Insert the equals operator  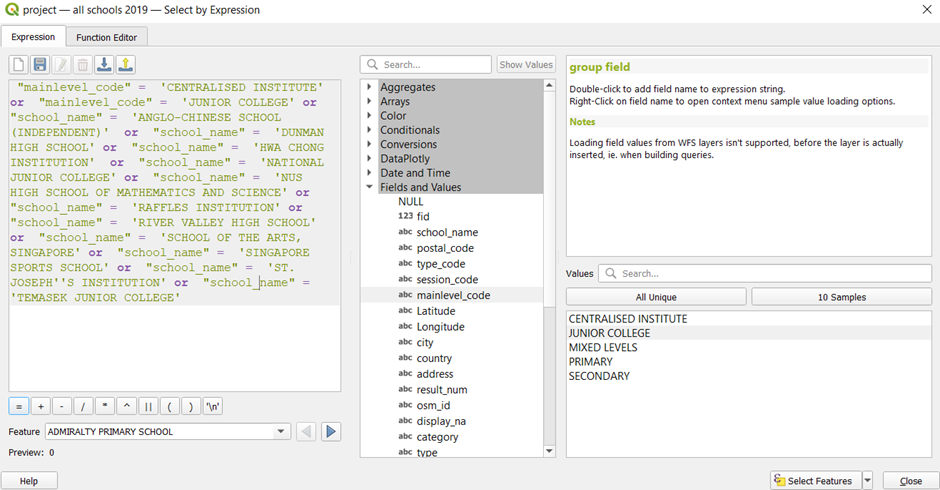point(19,406)
